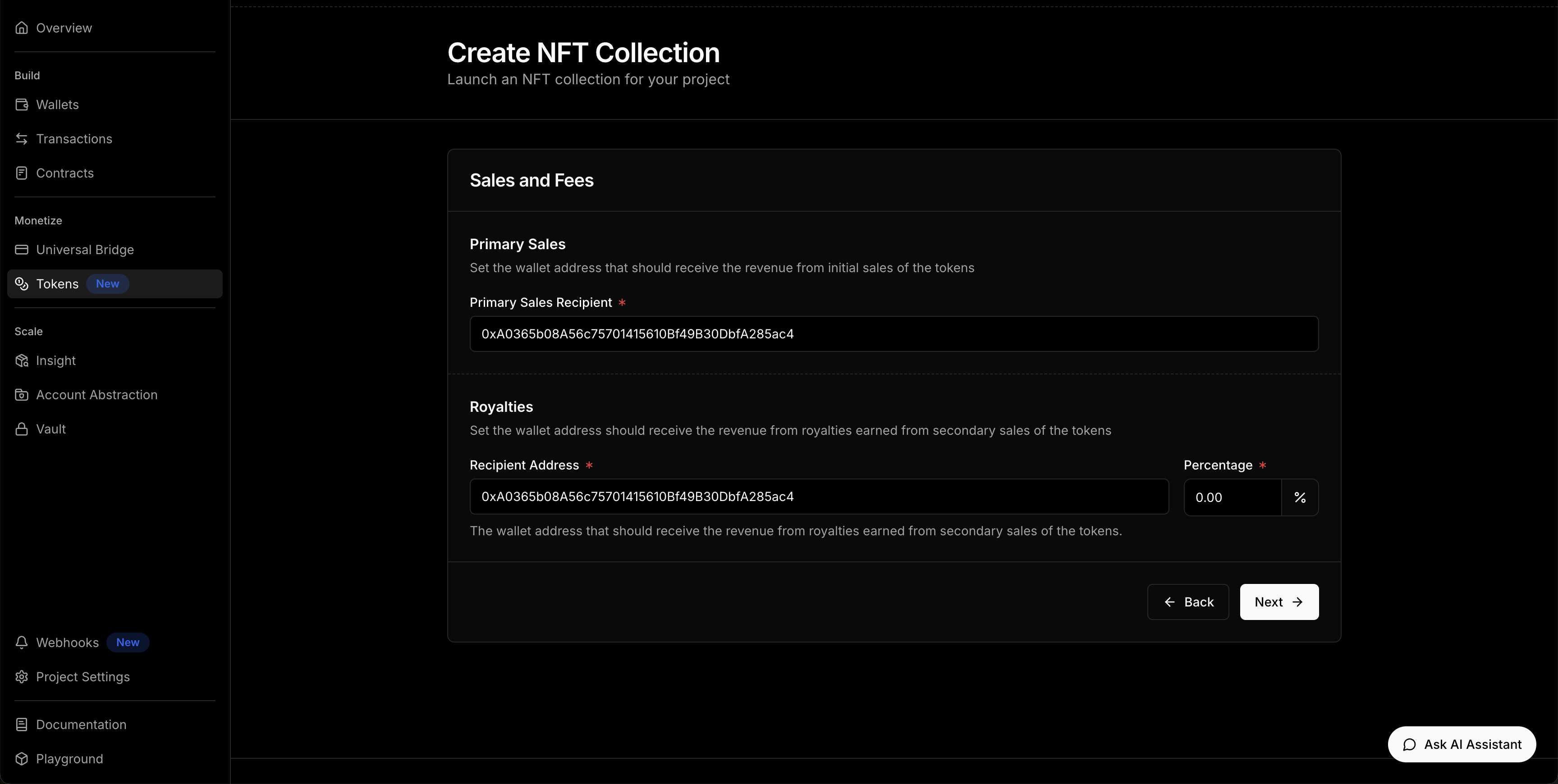Click the Playground cube icon
The image size is (1558, 784).
22,759
